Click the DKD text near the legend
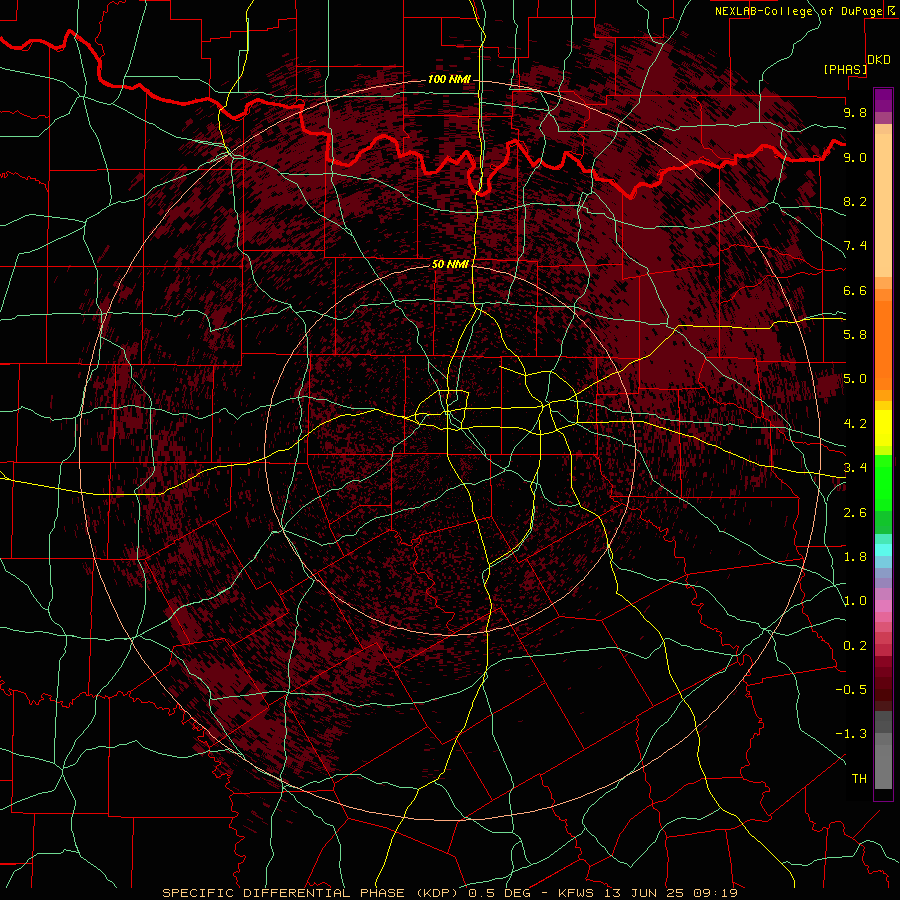This screenshot has width=900, height=900. tap(879, 60)
